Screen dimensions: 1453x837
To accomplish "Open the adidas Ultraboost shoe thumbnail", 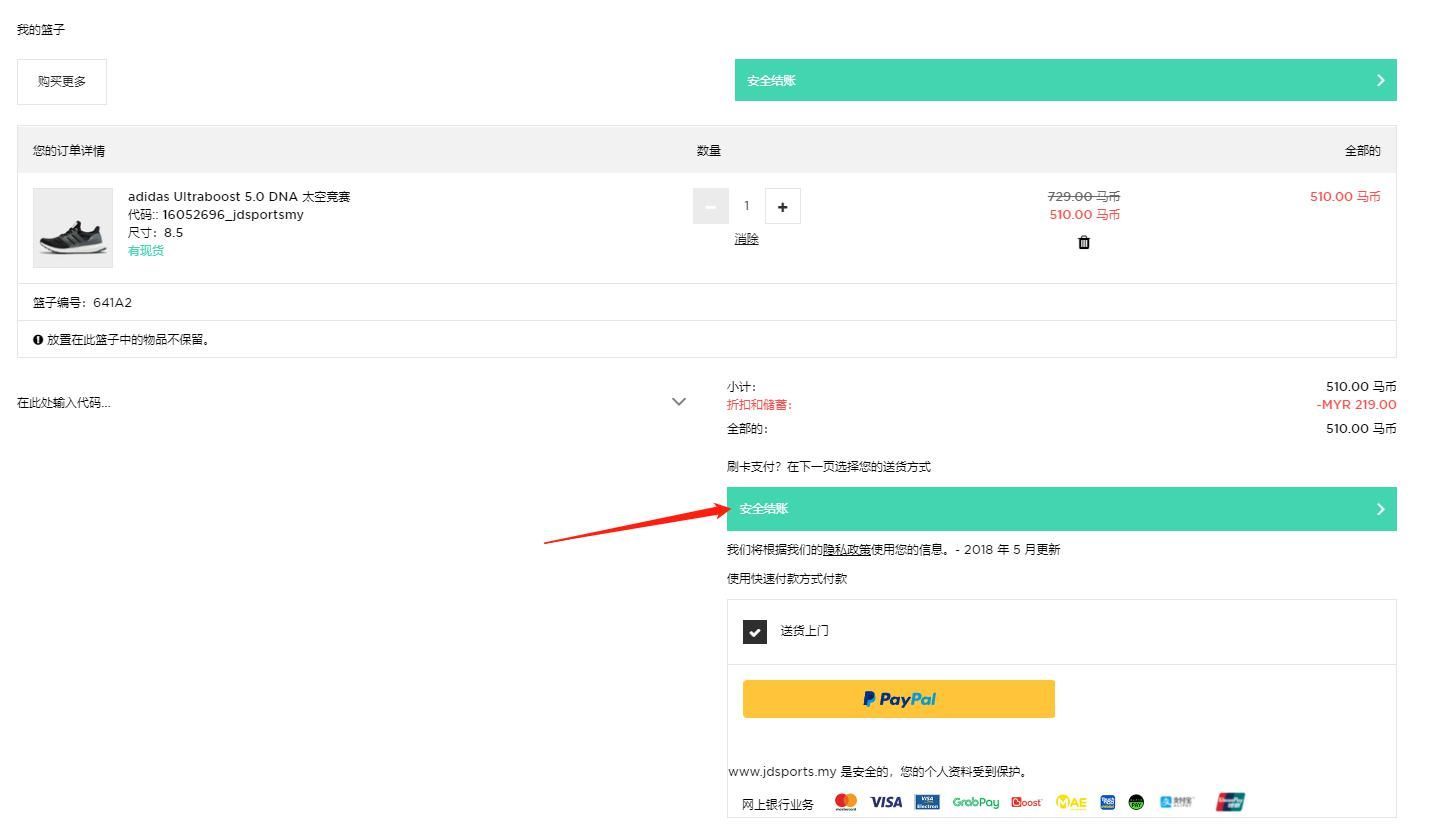I will (x=73, y=228).
